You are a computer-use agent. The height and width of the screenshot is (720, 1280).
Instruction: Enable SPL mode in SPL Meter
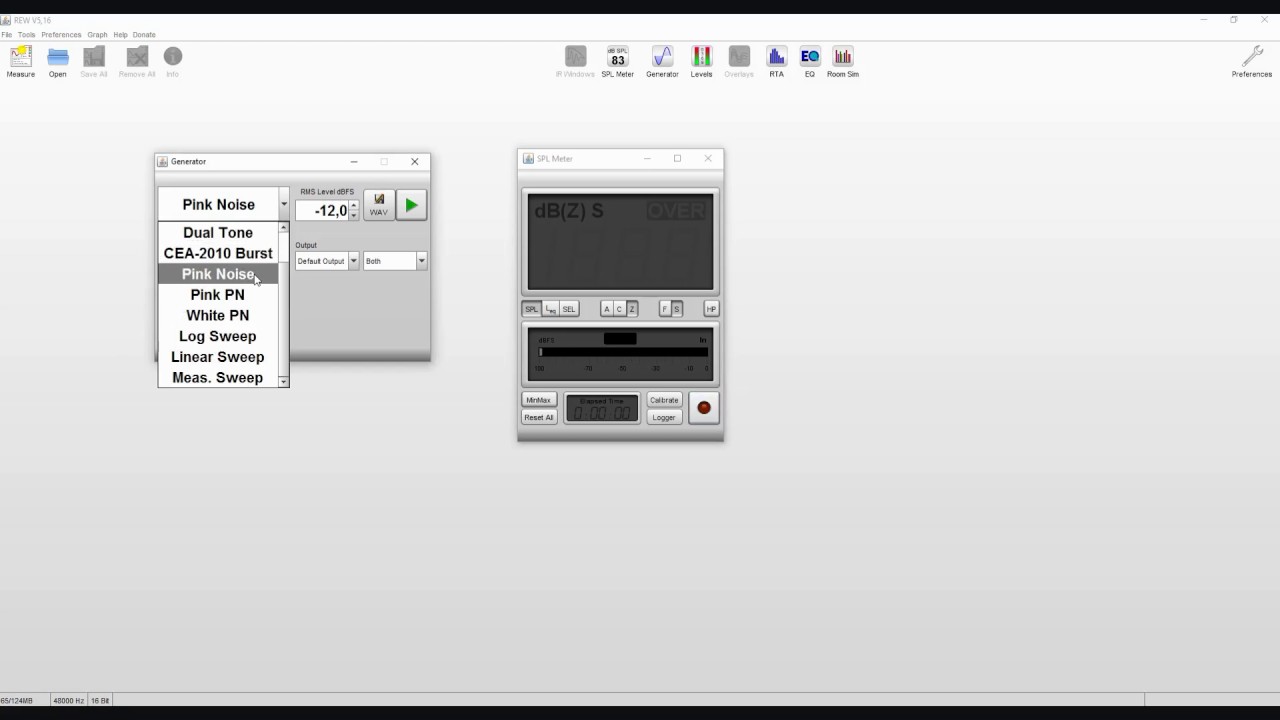(x=531, y=309)
